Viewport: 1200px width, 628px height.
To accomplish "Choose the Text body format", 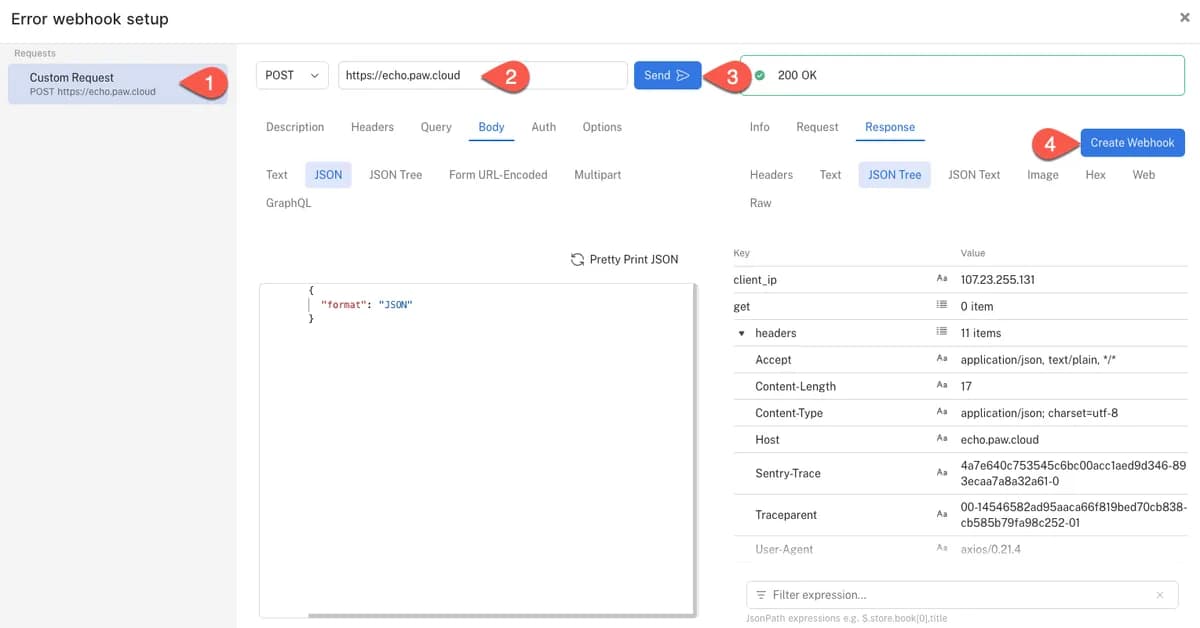I will pos(277,175).
